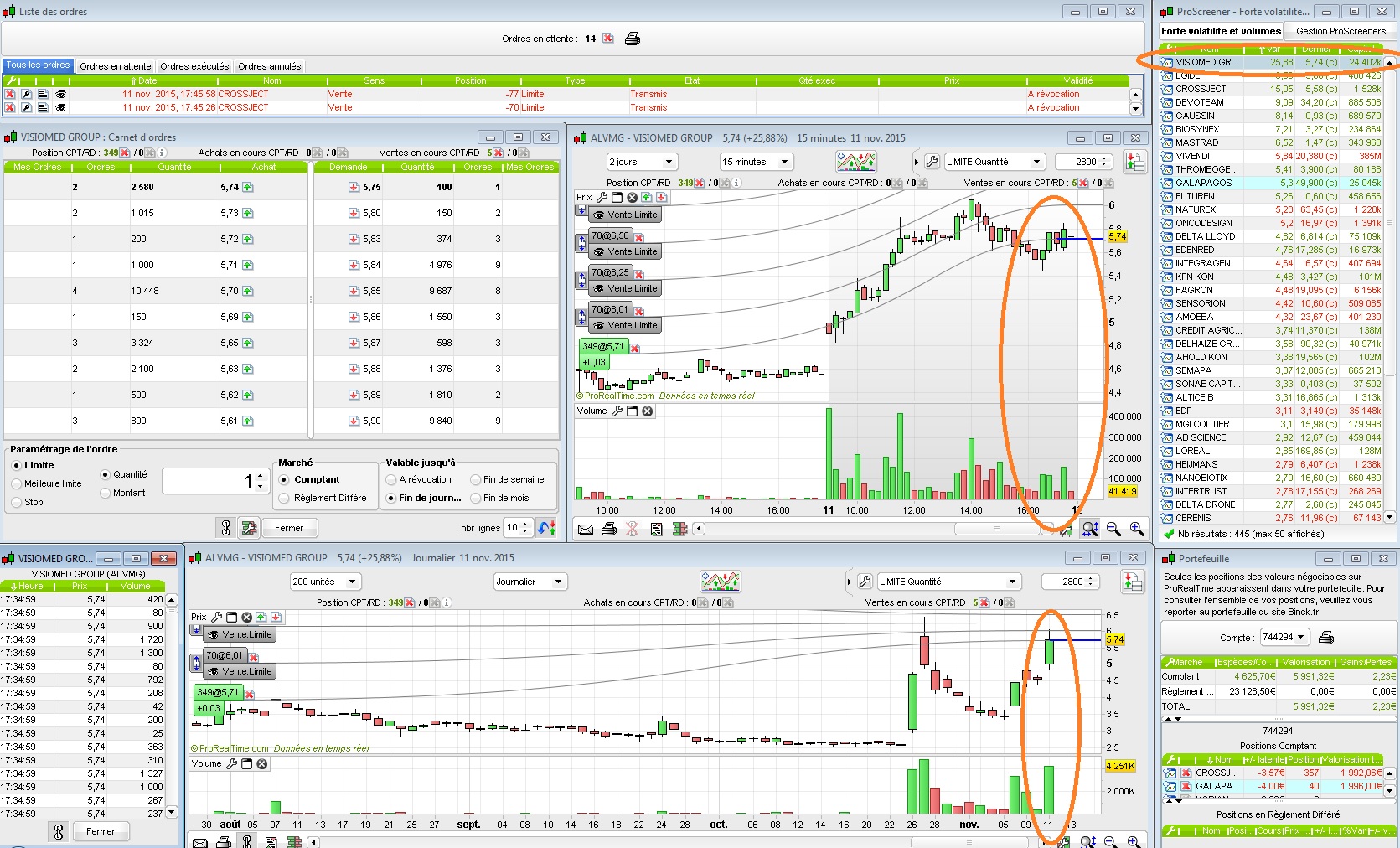Open the Compte 744294 dropdown
Screen dimensions: 1400x848
pos(1284,638)
